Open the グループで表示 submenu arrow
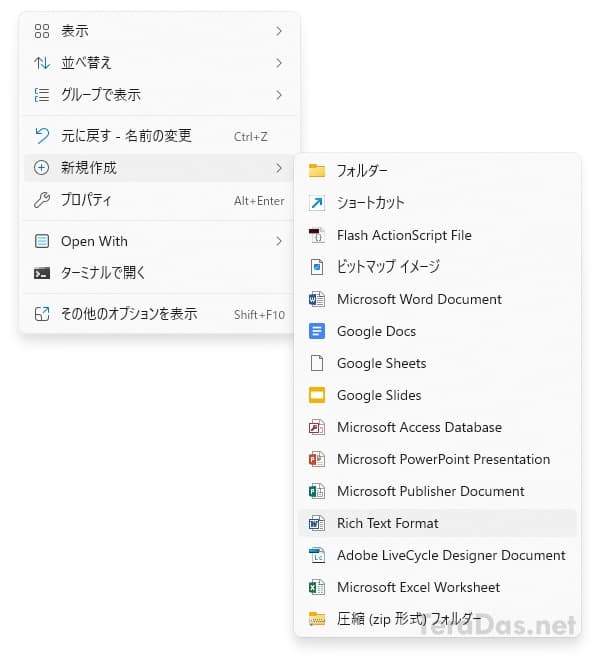Image resolution: width=600 pixels, height=659 pixels. (279, 95)
